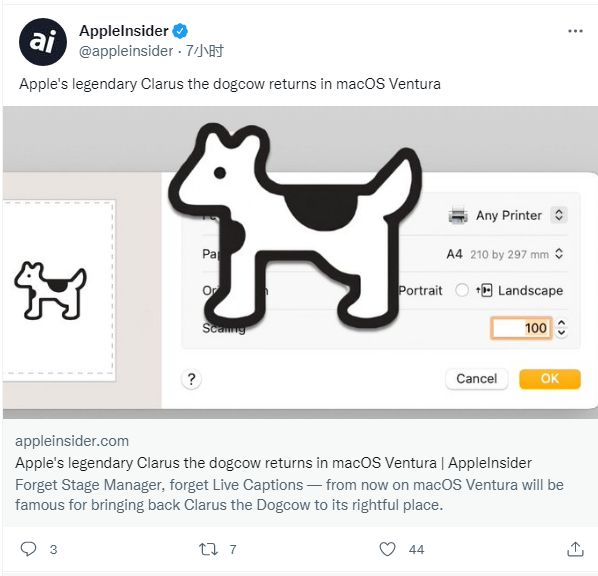Click the blue verified badge
Viewport: 598px width, 576px height.
[x=180, y=31]
